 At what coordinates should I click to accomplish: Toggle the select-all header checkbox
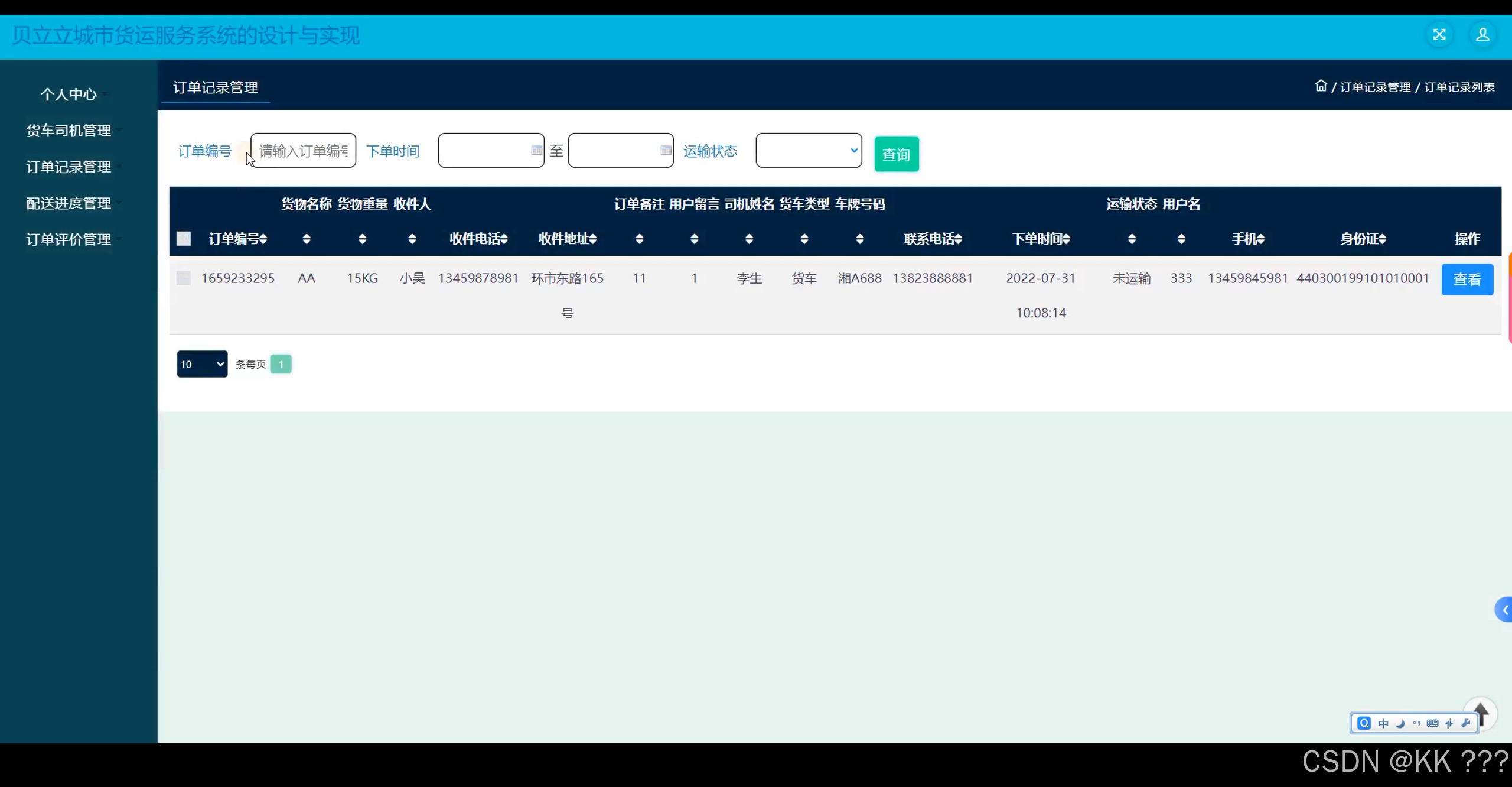click(x=184, y=239)
